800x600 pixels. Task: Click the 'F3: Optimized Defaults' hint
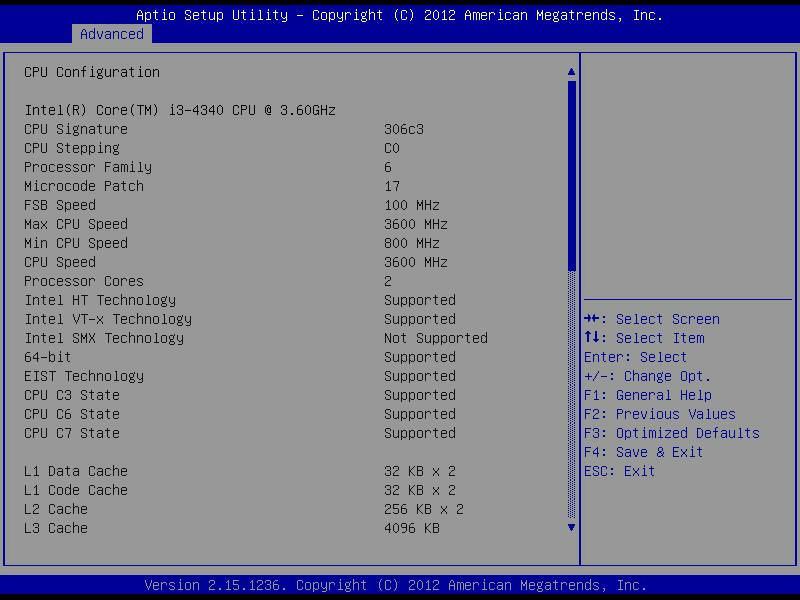(x=672, y=433)
